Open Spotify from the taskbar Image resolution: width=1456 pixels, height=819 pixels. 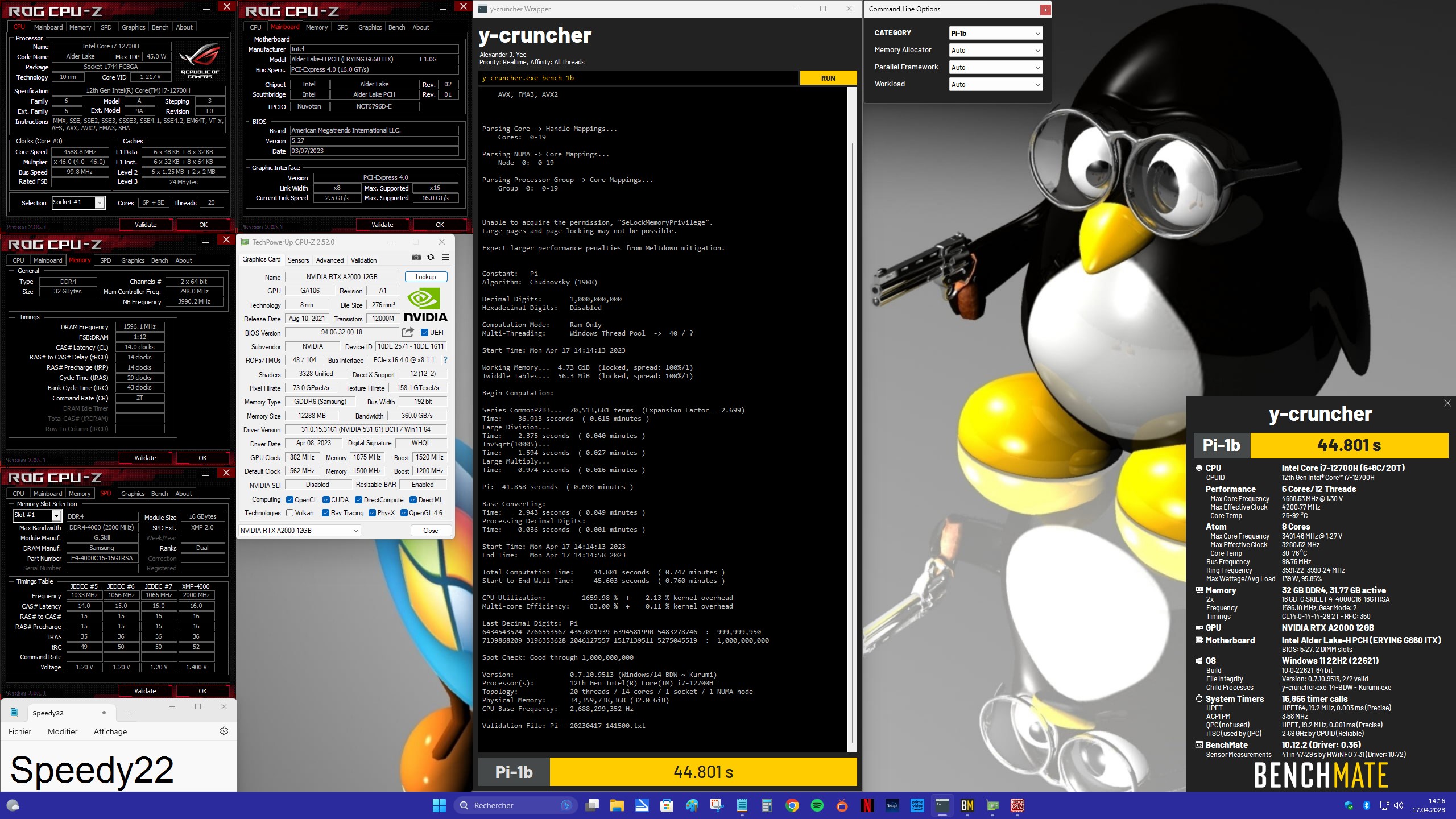coord(817,805)
